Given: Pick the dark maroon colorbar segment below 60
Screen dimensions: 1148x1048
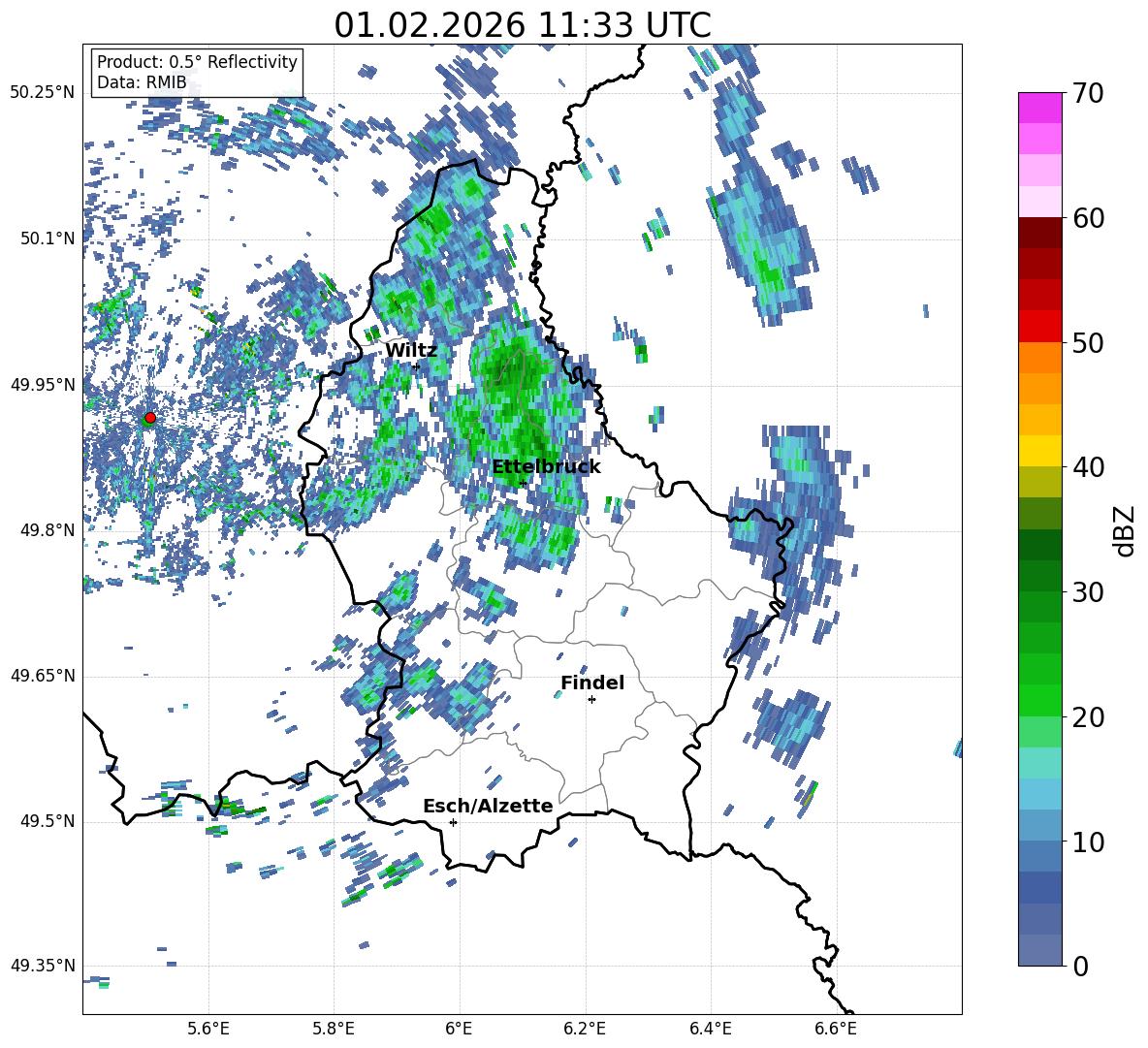Looking at the screenshot, I should [1040, 233].
